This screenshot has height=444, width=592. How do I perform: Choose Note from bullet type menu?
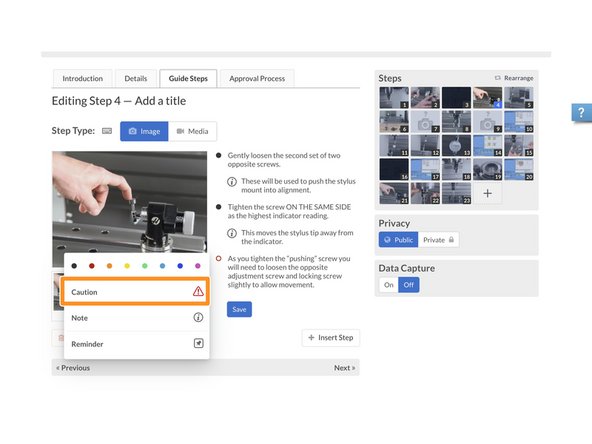point(137,318)
